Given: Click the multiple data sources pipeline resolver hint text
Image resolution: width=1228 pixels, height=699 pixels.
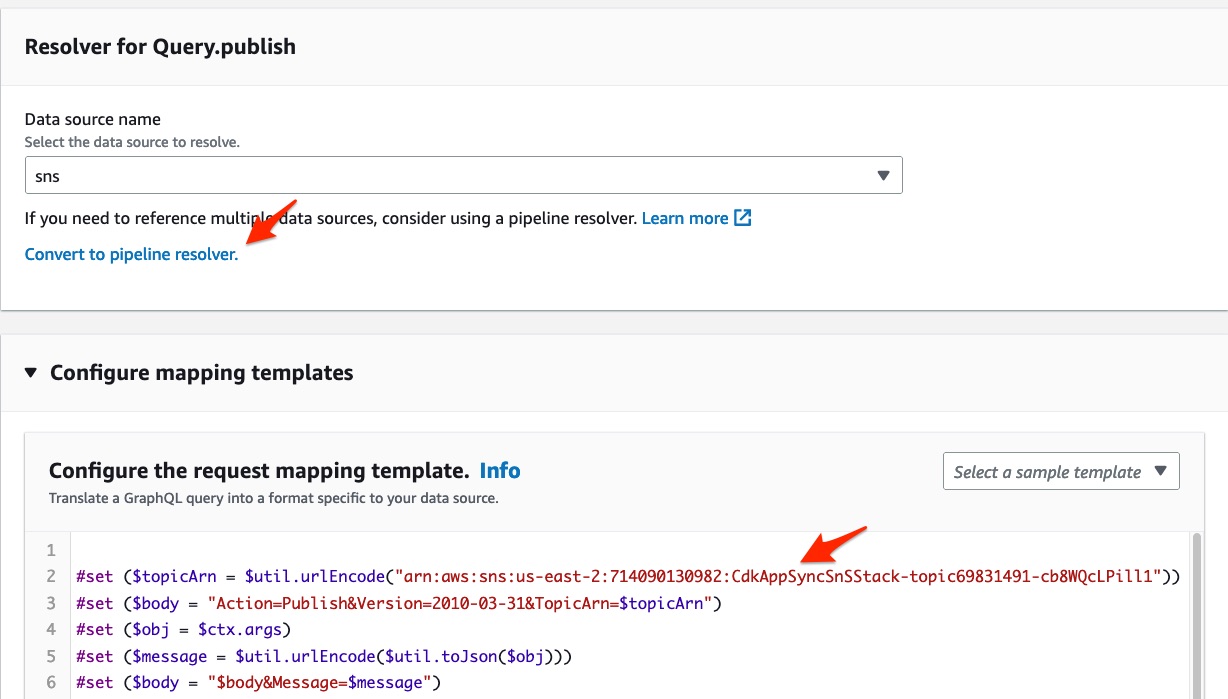Looking at the screenshot, I should coord(331,218).
